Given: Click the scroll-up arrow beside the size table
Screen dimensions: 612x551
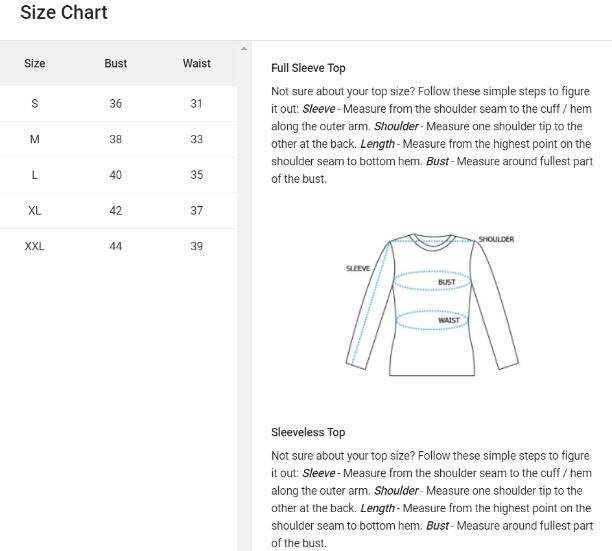Looking at the screenshot, I should click(x=244, y=48).
